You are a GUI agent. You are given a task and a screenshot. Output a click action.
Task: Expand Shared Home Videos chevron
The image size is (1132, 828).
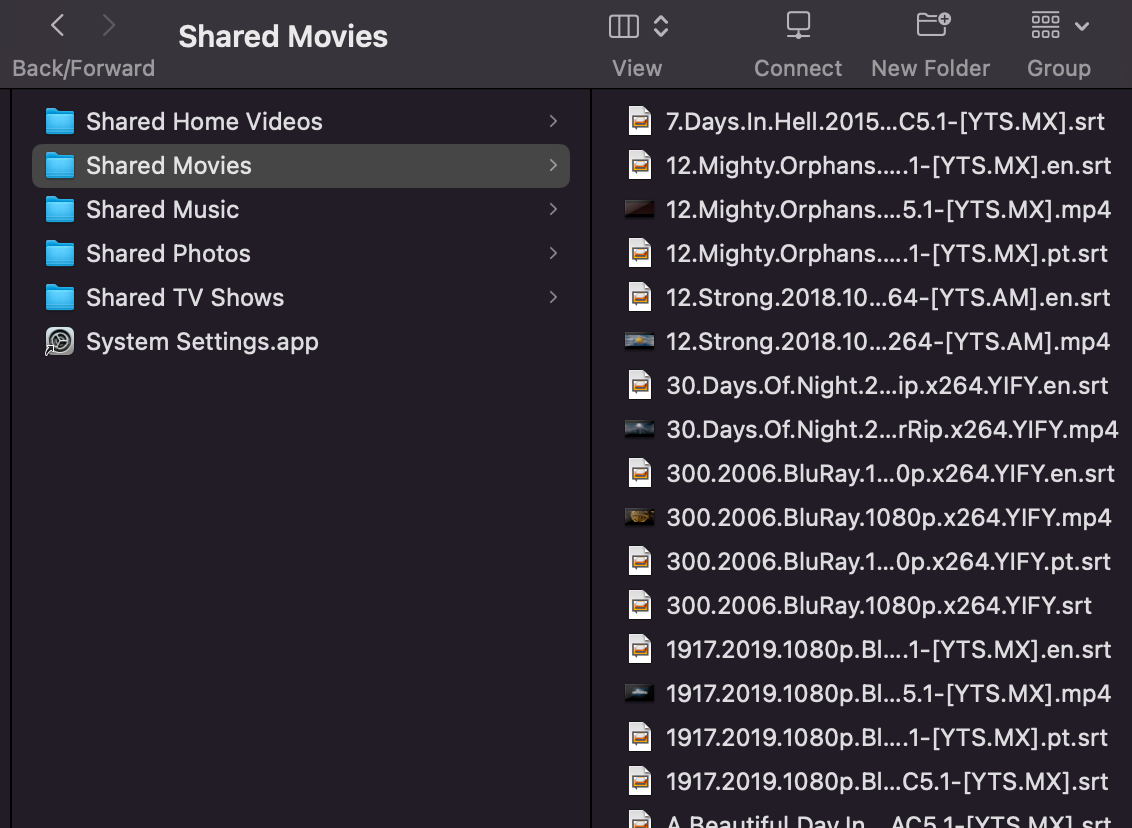[x=553, y=122]
